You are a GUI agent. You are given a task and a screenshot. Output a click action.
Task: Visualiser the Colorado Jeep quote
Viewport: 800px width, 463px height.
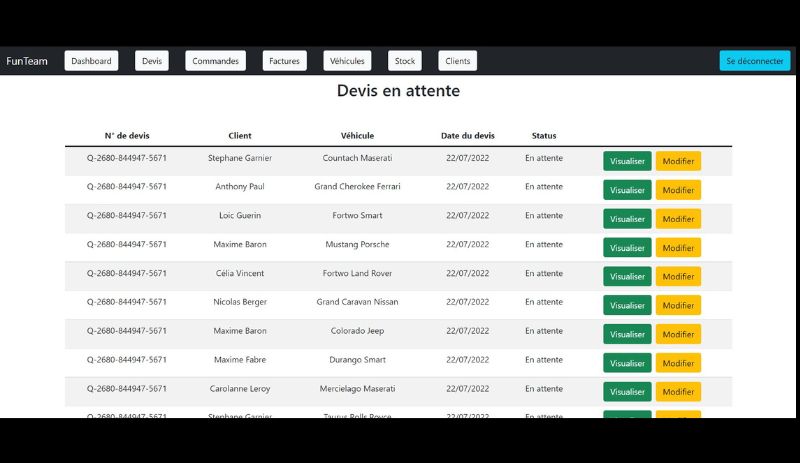[627, 334]
